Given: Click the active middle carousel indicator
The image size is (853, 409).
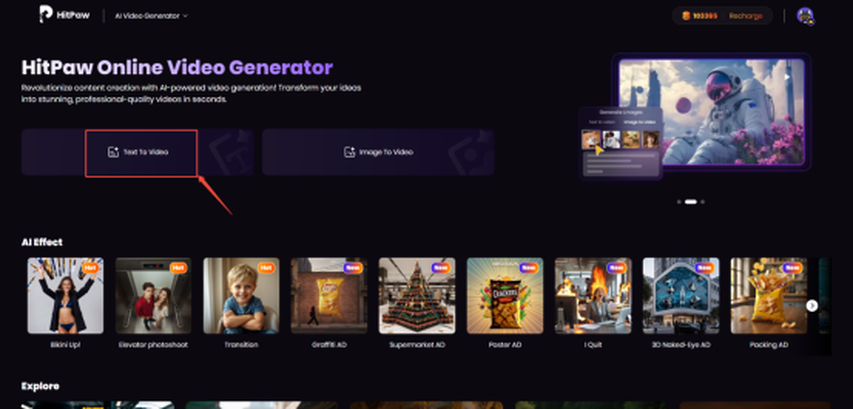Looking at the screenshot, I should [690, 202].
